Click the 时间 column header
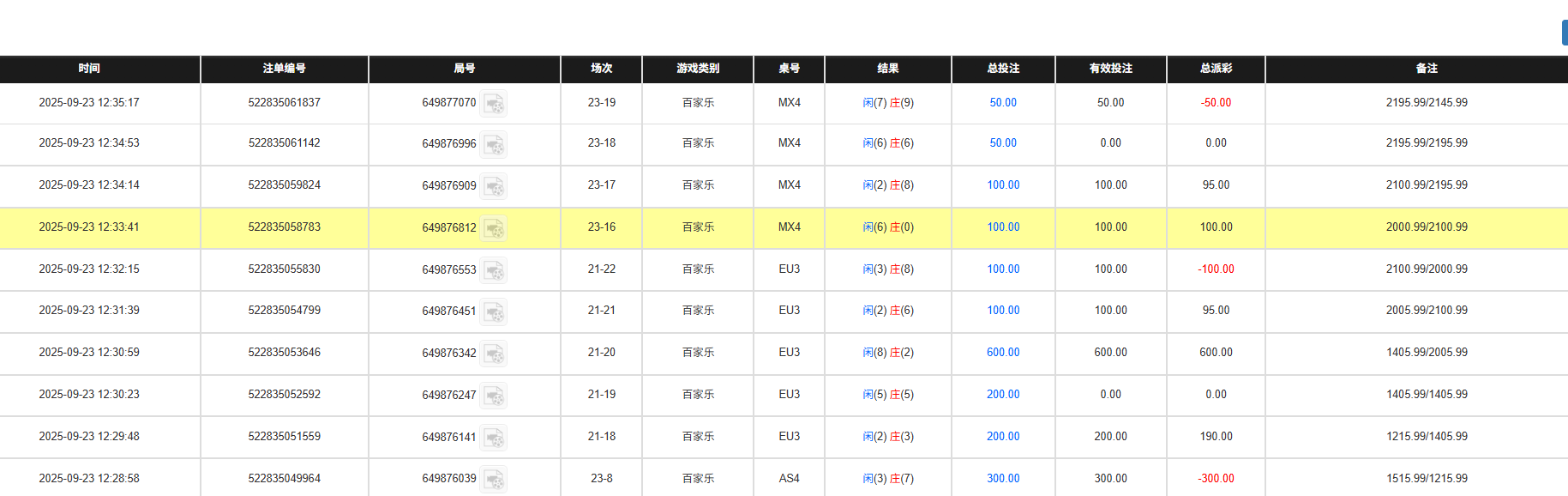Screen dimensions: 1568x496 click(x=89, y=69)
